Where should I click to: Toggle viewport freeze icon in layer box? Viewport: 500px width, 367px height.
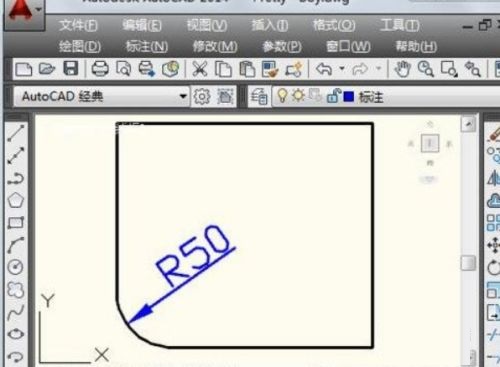pos(315,96)
